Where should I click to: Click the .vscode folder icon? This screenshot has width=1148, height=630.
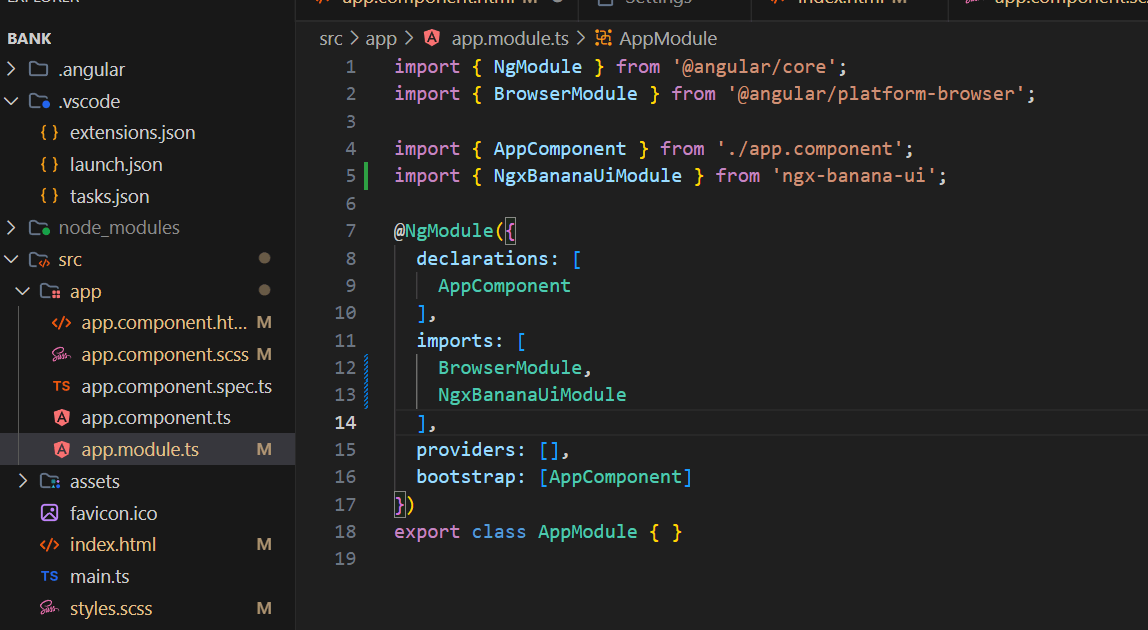(x=39, y=101)
